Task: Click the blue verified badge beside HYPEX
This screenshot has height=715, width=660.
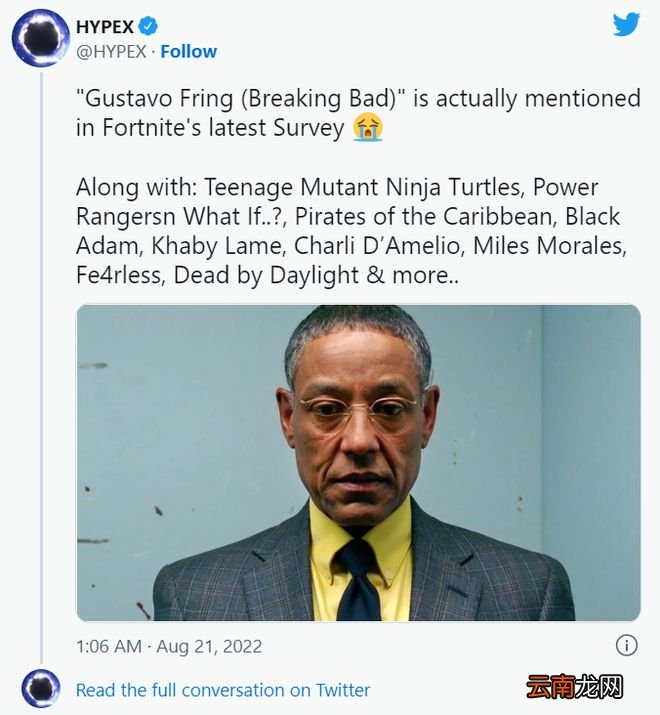Action: 148,26
